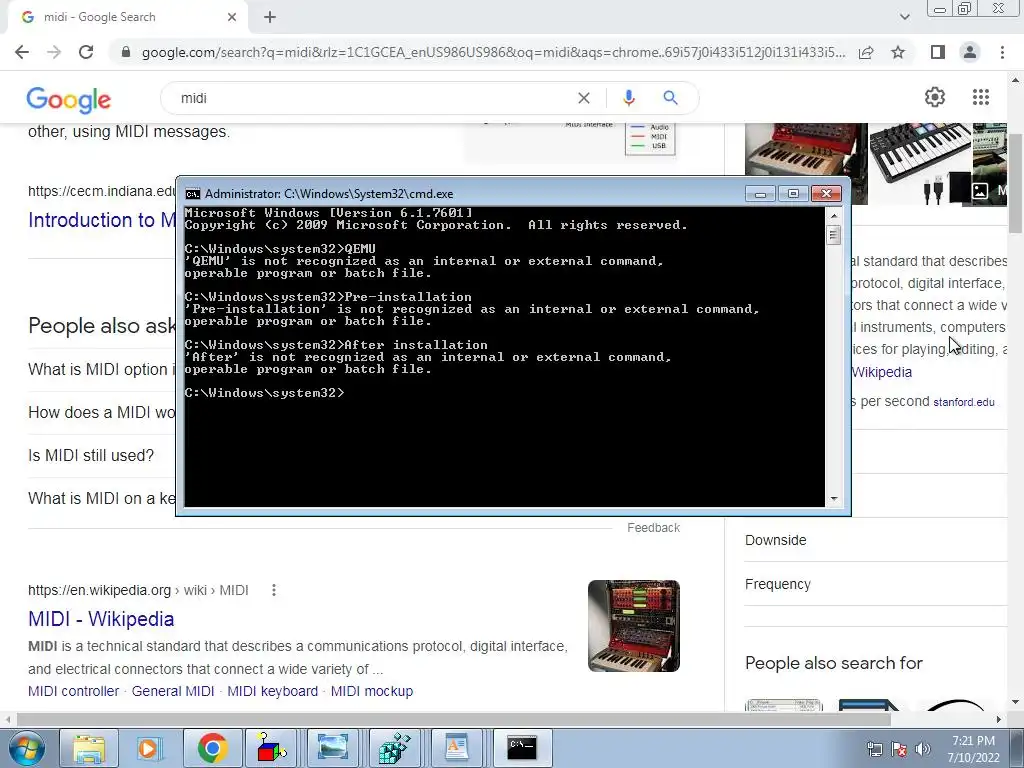This screenshot has height=768, width=1024.
Task: Open the volume tray icon
Action: coord(922,749)
